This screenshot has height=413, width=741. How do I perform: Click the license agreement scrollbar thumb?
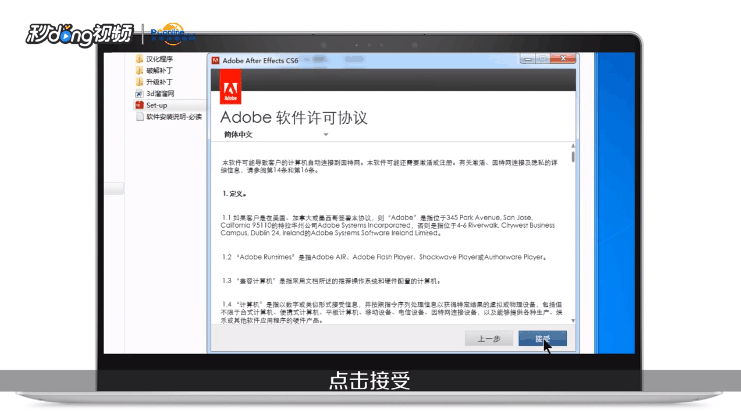point(573,156)
